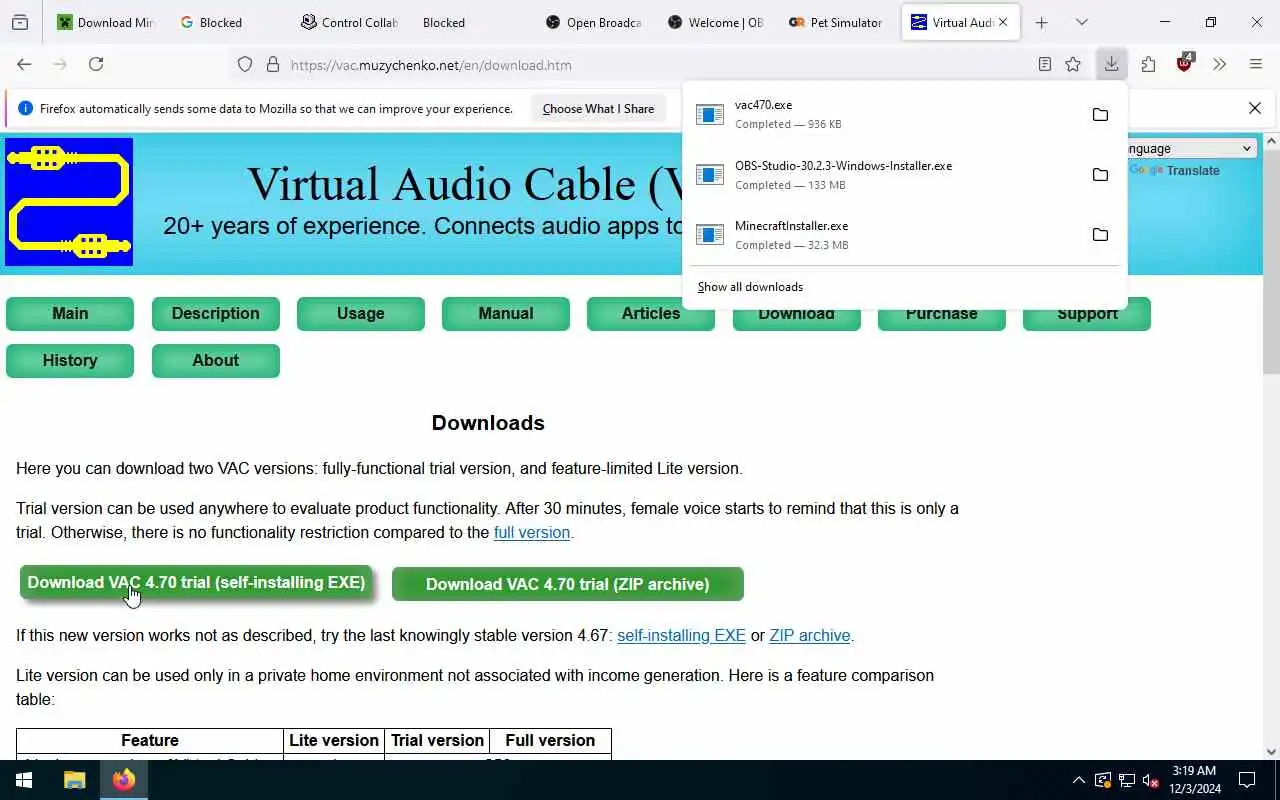List all tabs dropdown arrow
The image size is (1280, 800).
point(1081,22)
